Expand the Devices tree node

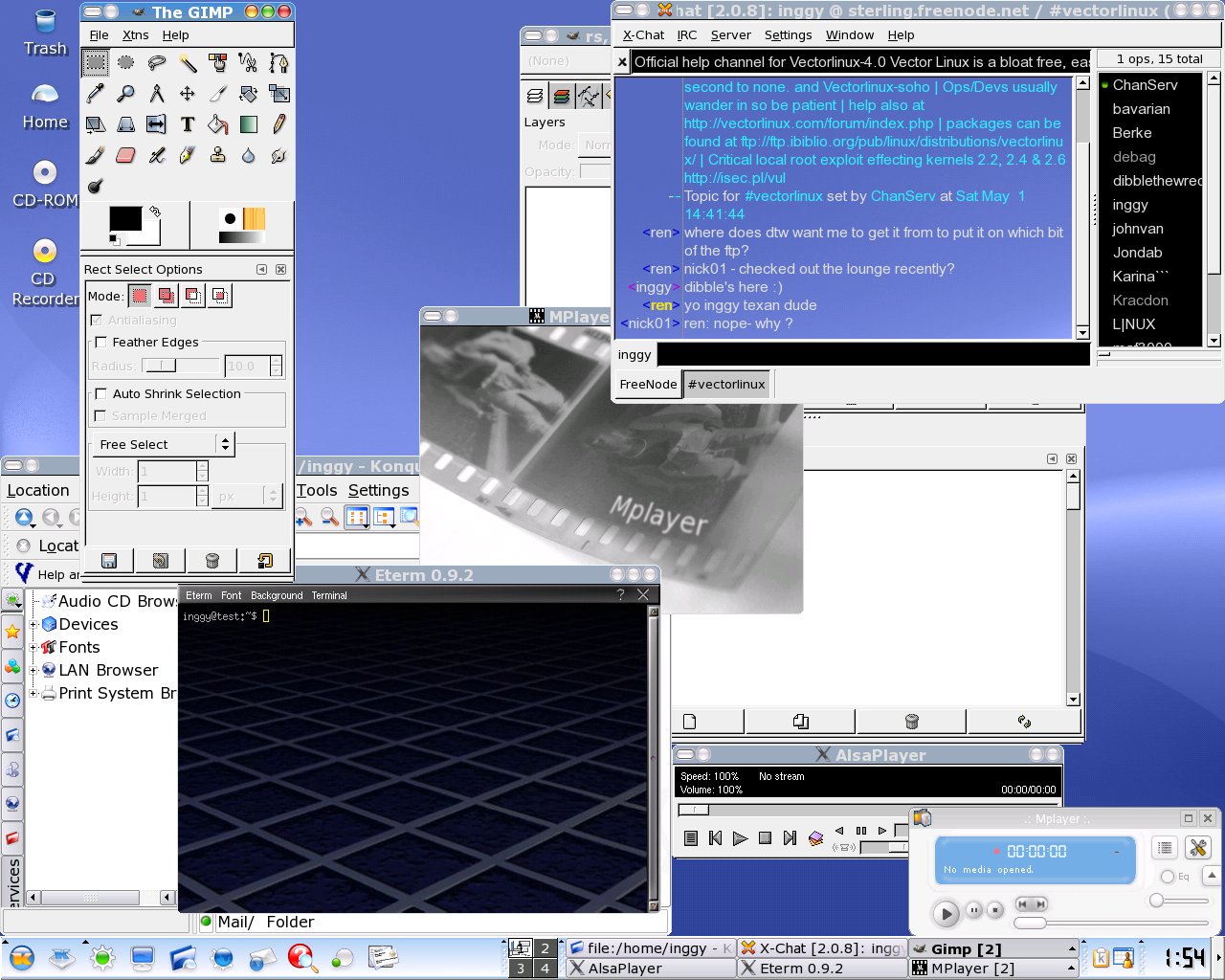pos(33,624)
